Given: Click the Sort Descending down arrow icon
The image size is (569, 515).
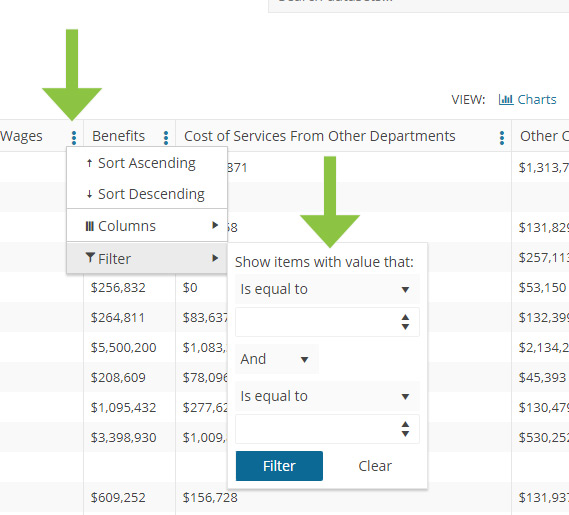Looking at the screenshot, I should point(89,194).
